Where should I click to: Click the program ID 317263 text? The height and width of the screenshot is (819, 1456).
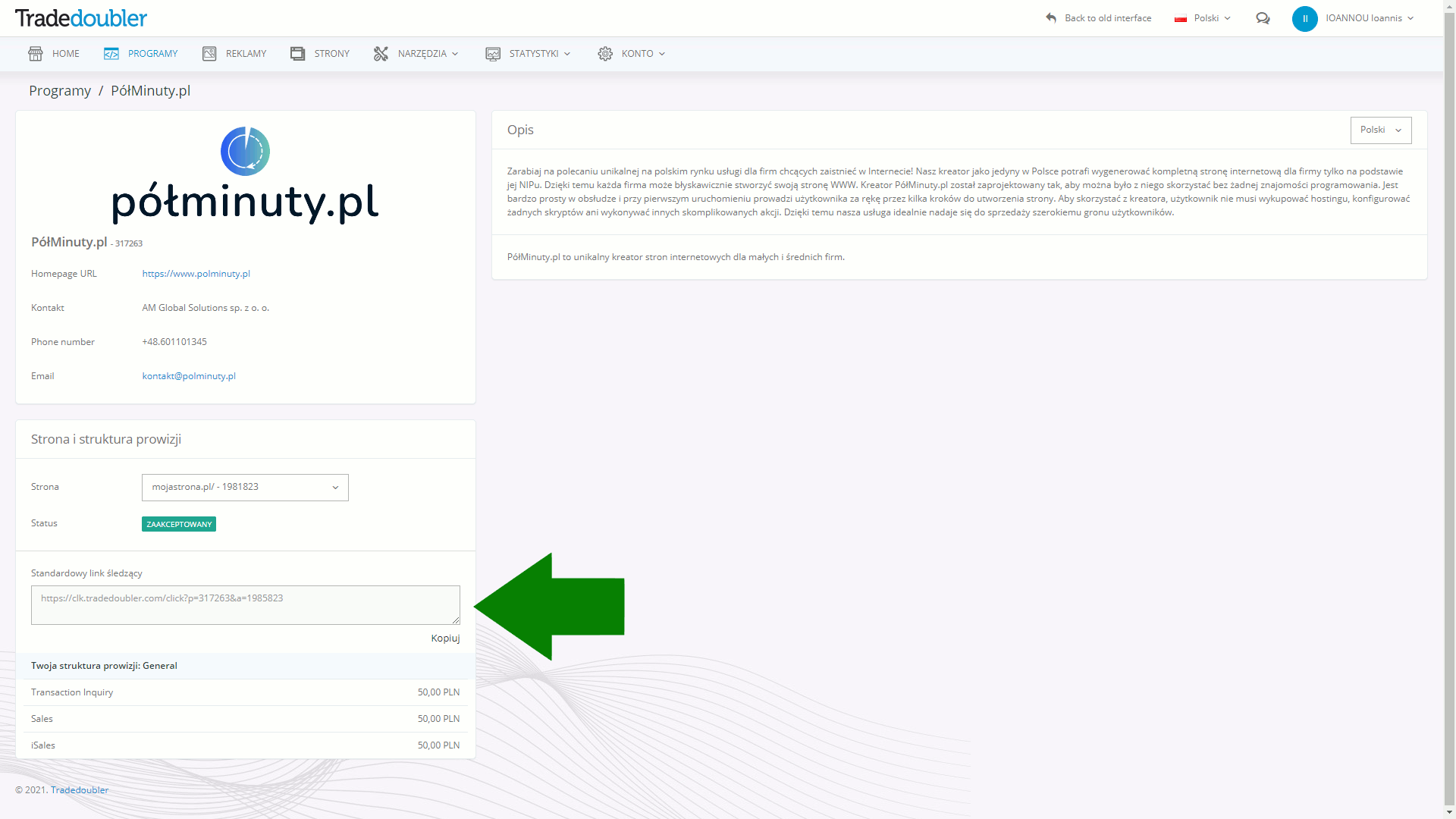pyautogui.click(x=129, y=244)
